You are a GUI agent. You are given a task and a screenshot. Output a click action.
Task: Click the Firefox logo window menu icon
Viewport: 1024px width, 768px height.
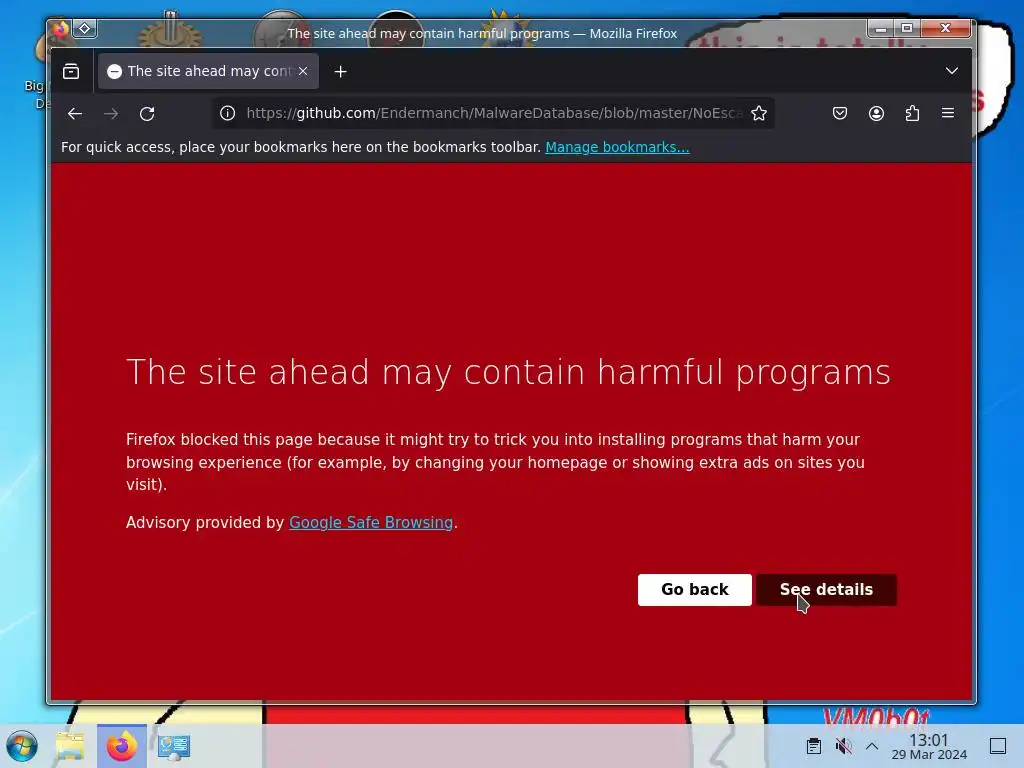(61, 28)
